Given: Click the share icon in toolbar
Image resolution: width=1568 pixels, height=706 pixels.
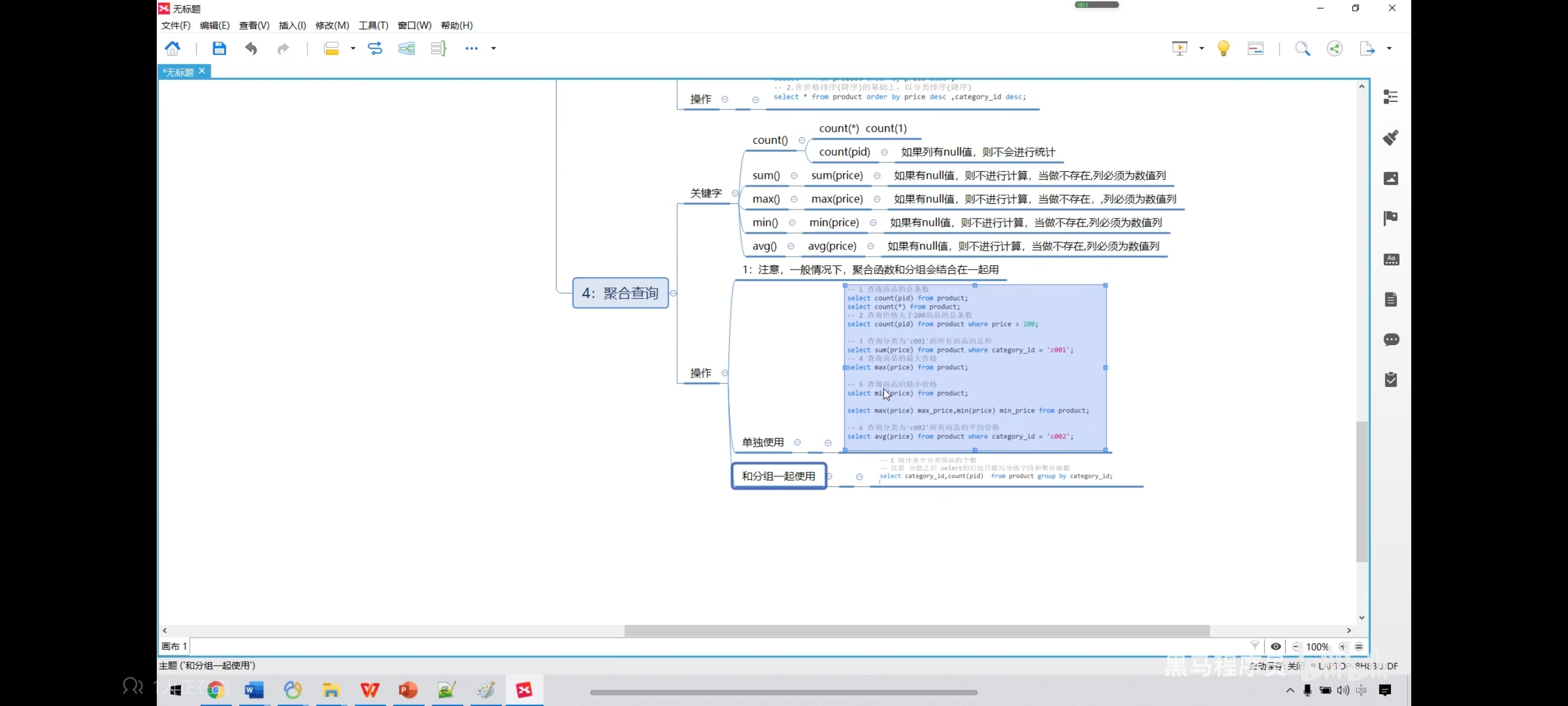Looking at the screenshot, I should click(1334, 48).
